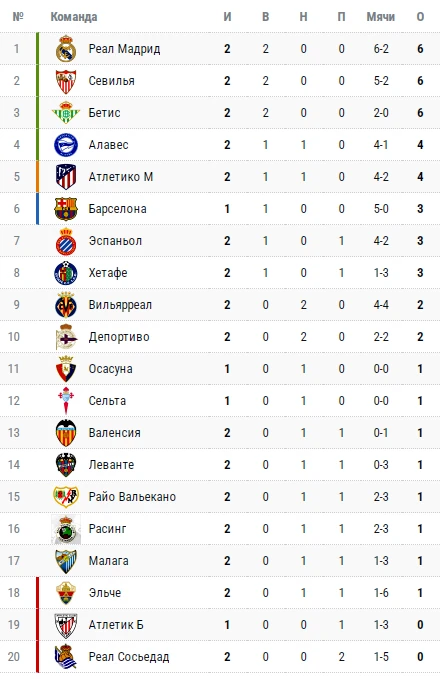Click the Barcelona club badge
440x679 pixels.
coord(66,209)
